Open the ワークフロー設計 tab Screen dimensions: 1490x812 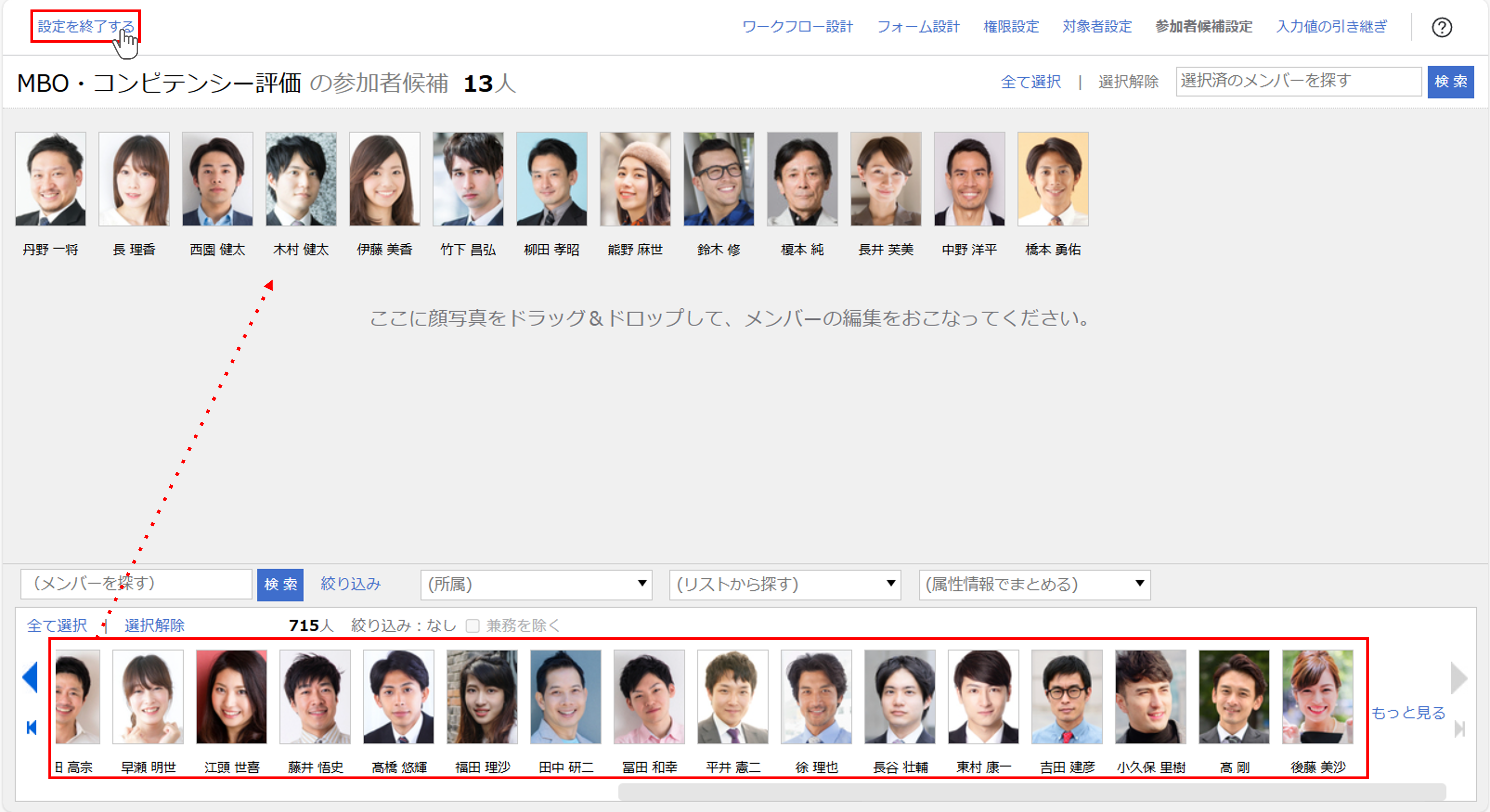point(797,27)
